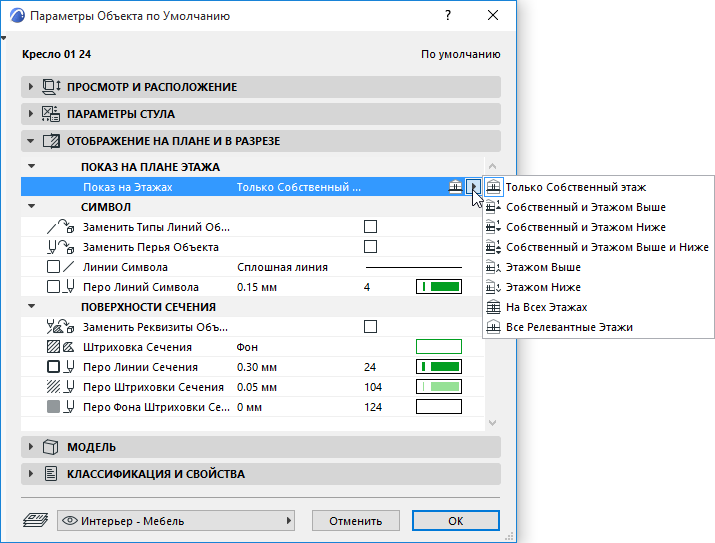The height and width of the screenshot is (543, 715).
Task: Click pen number 124 in Перо Фона row
Action: pos(373,407)
